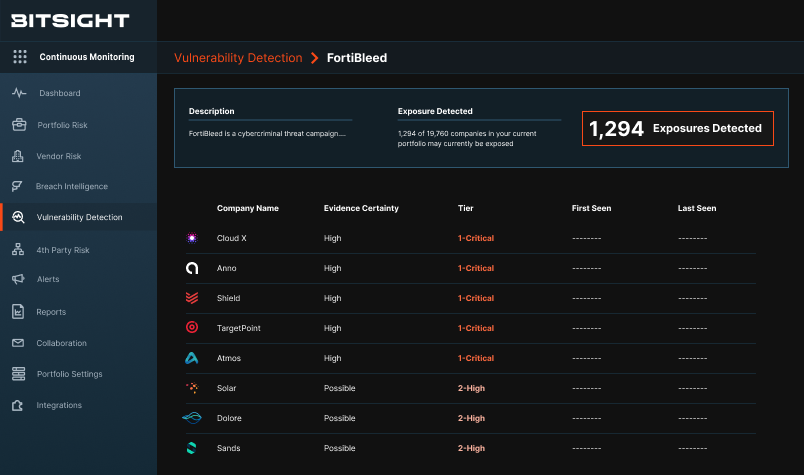
Task: Sort by Tier column header
Action: 466,208
